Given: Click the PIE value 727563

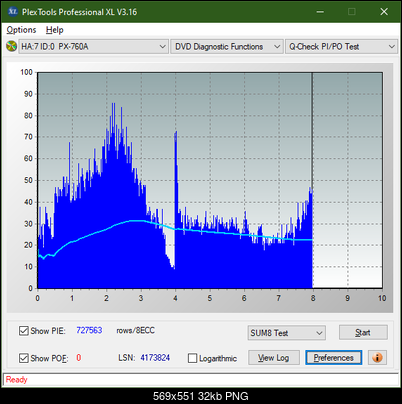Looking at the screenshot, I should (x=89, y=330).
